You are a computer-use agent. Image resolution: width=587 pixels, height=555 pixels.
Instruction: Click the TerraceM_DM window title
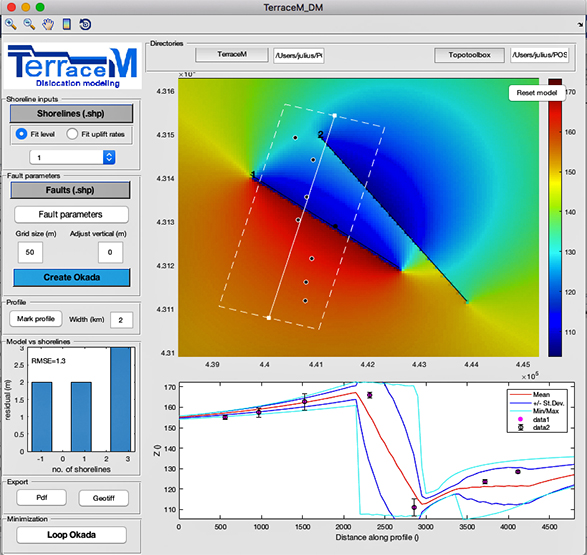[293, 7]
